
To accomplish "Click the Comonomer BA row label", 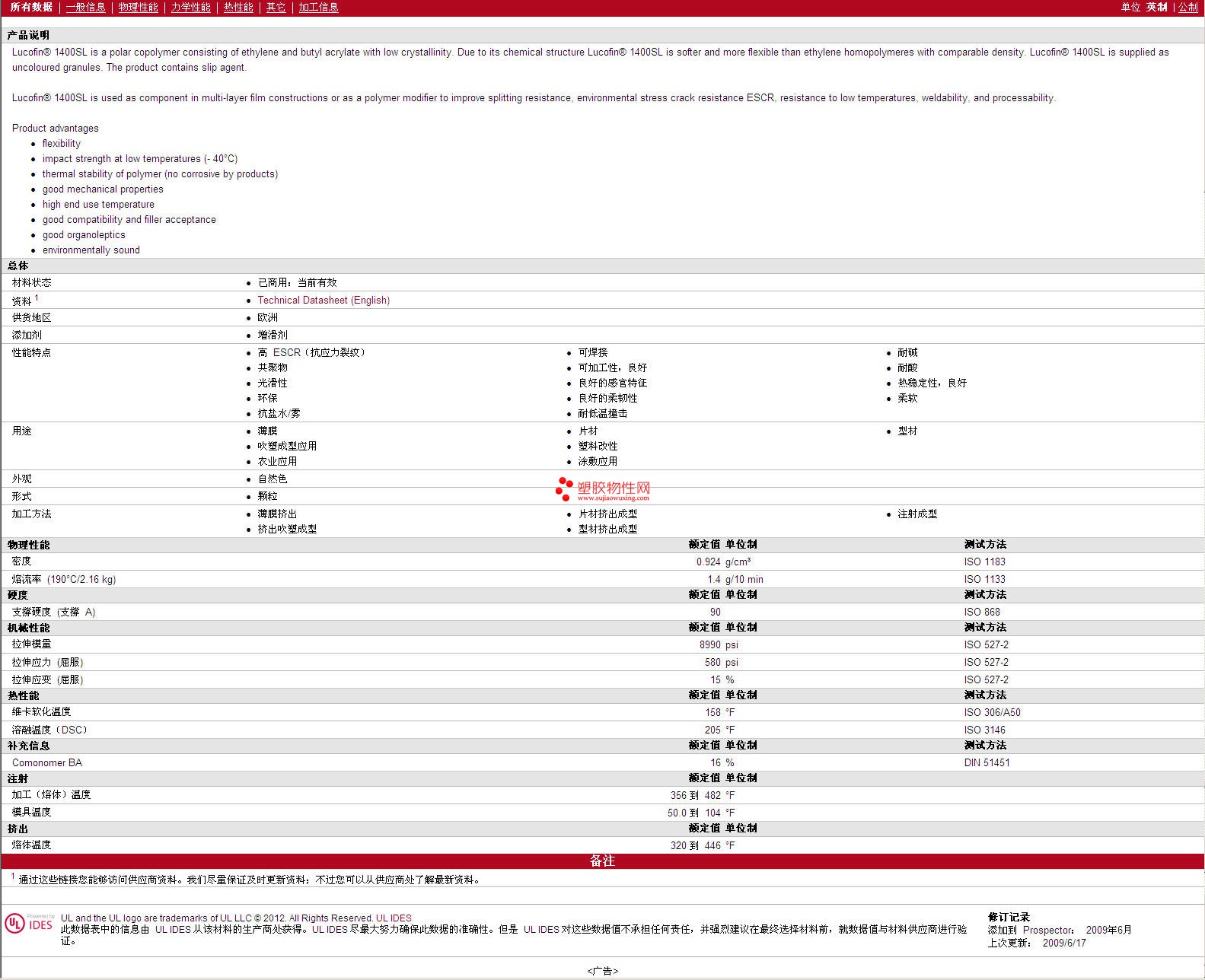I will 47,762.
